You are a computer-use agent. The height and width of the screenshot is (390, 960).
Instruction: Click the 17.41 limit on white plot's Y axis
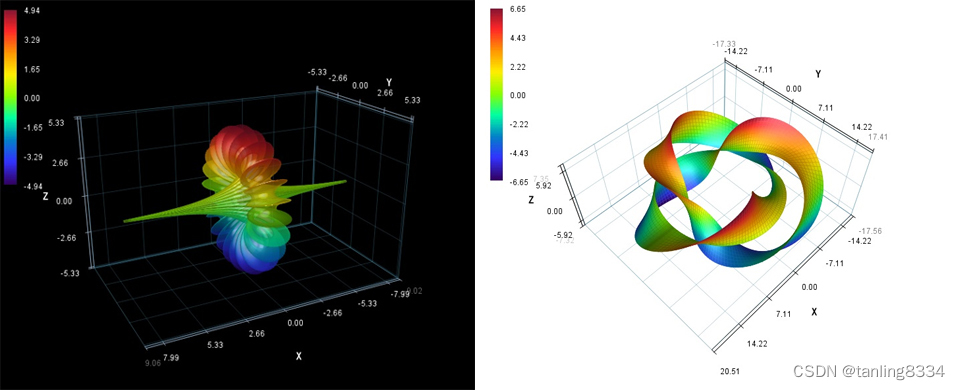pos(879,137)
